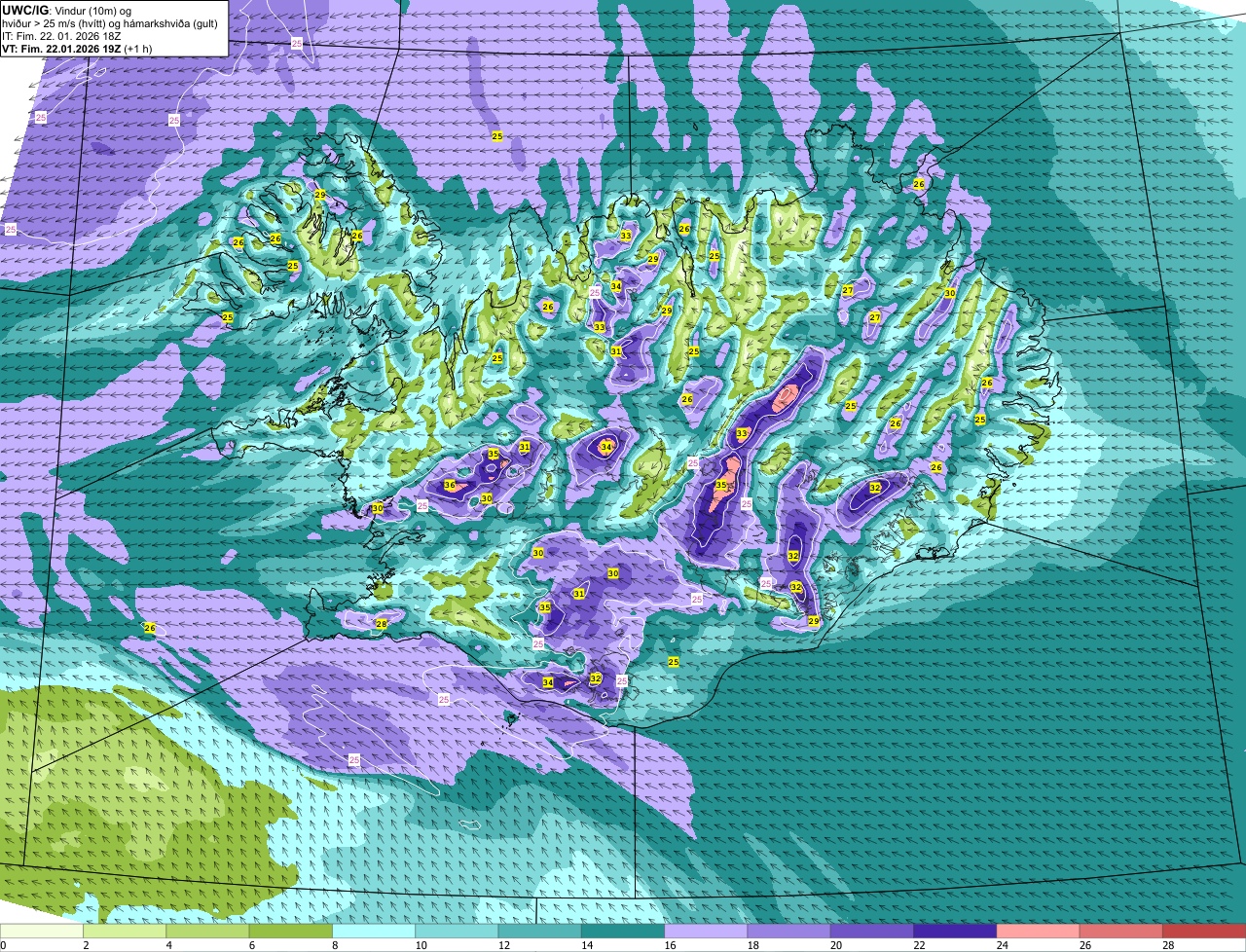The height and width of the screenshot is (952, 1246).
Task: Click the 8–10 light cyan legend swatch
Action: [374, 931]
